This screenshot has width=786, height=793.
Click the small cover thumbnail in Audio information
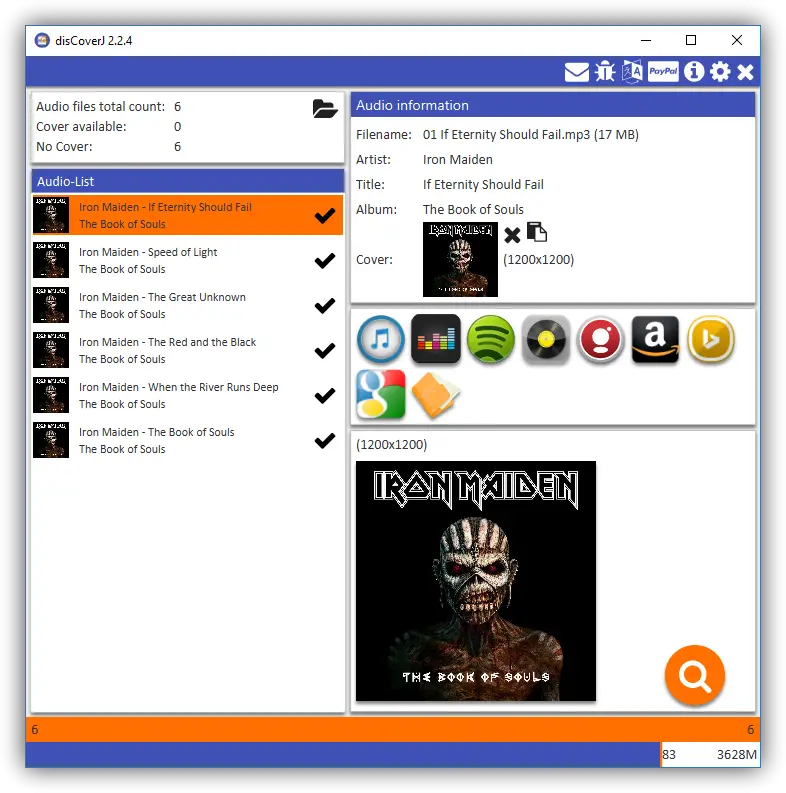pos(460,259)
